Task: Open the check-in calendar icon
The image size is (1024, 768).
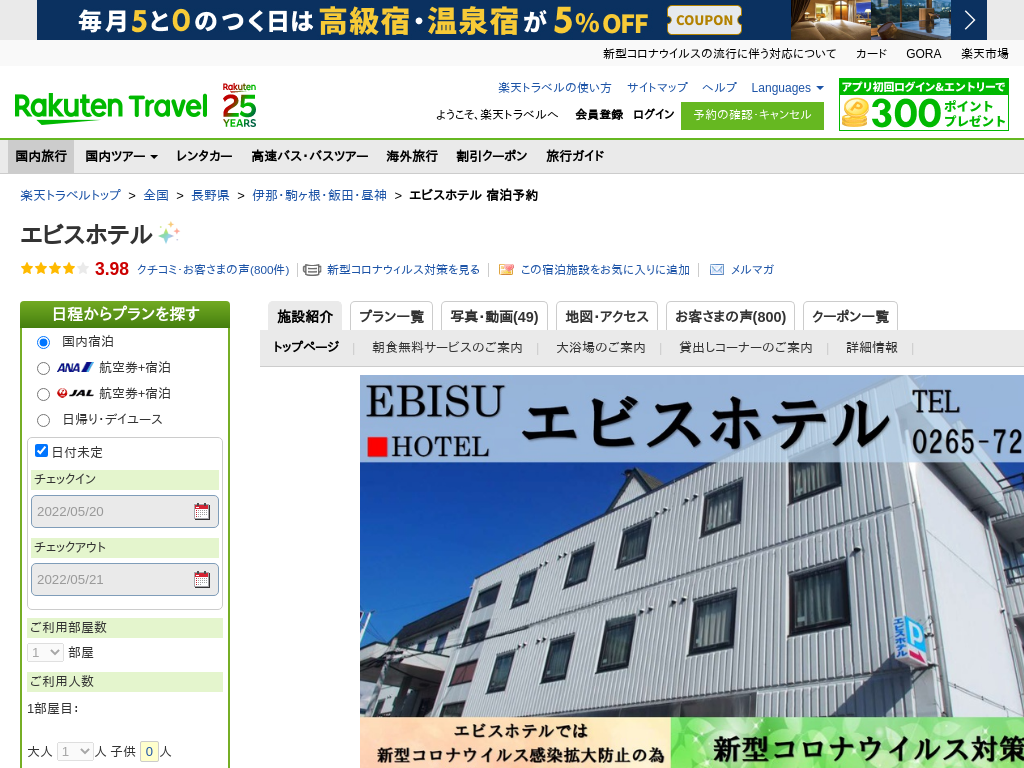Action: pyautogui.click(x=202, y=511)
